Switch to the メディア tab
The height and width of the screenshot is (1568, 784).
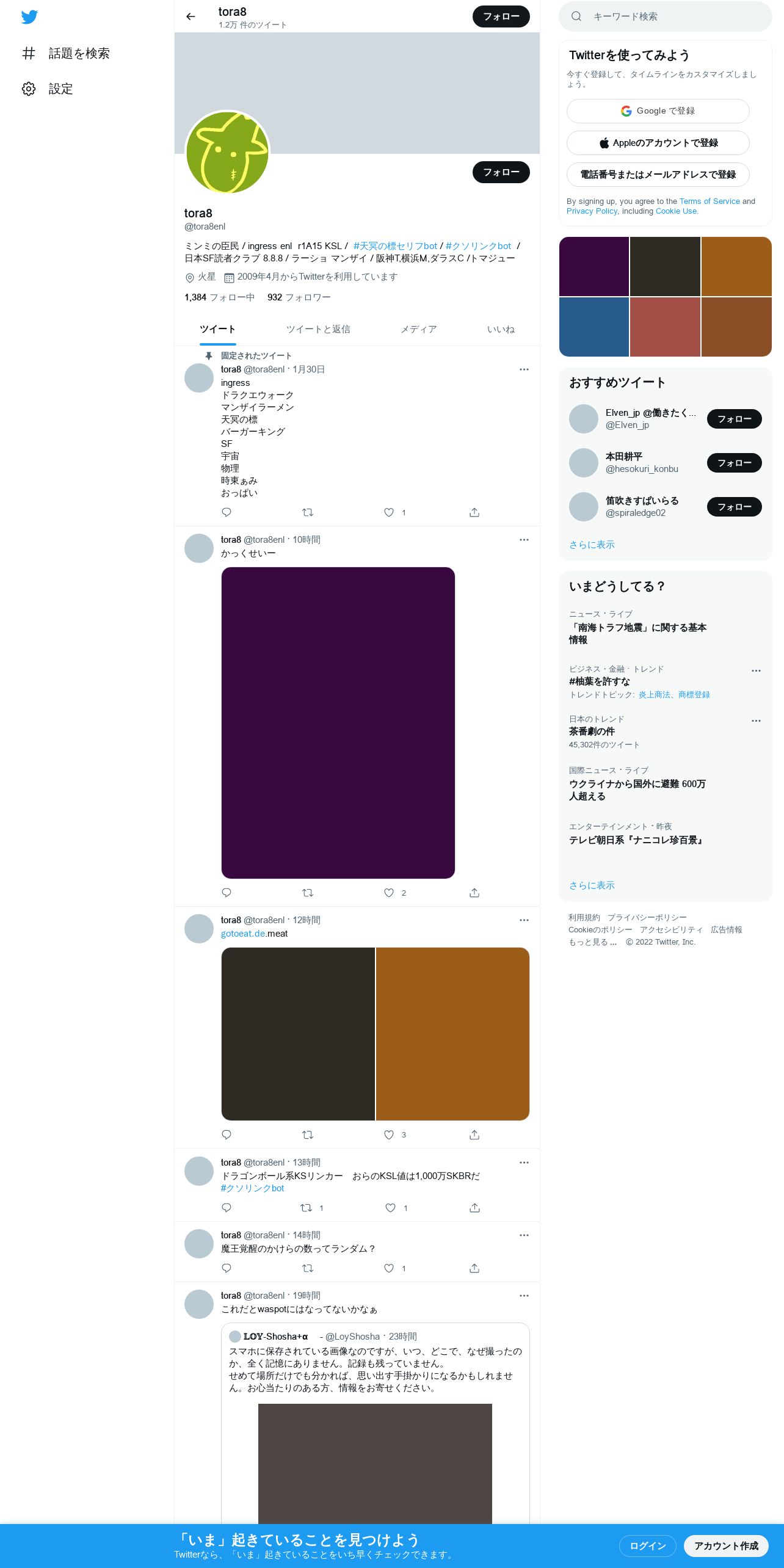pyautogui.click(x=419, y=329)
